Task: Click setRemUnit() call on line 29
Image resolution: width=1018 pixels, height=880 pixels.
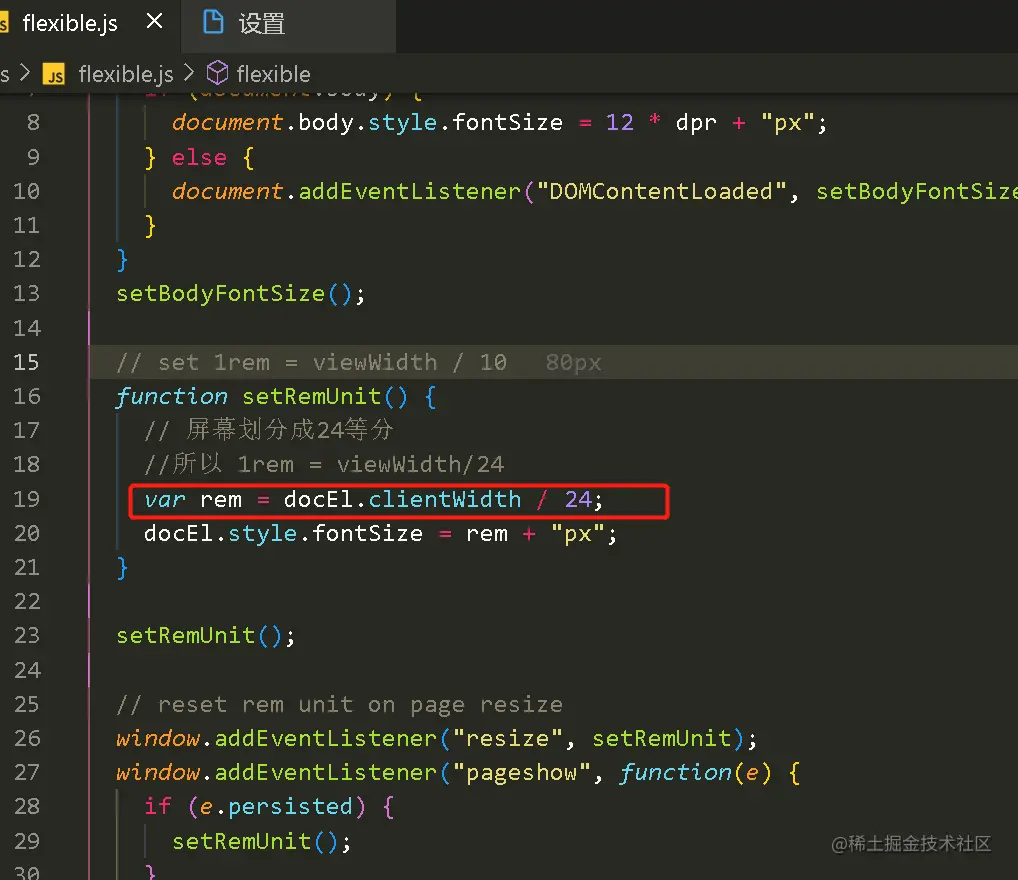Action: pos(261,841)
